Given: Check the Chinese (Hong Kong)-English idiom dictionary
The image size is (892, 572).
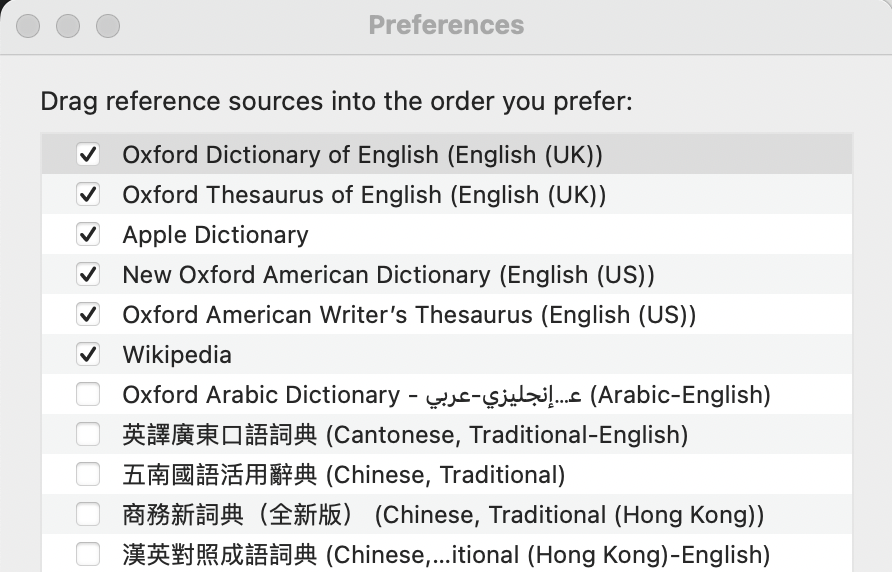Looking at the screenshot, I should click(x=88, y=554).
